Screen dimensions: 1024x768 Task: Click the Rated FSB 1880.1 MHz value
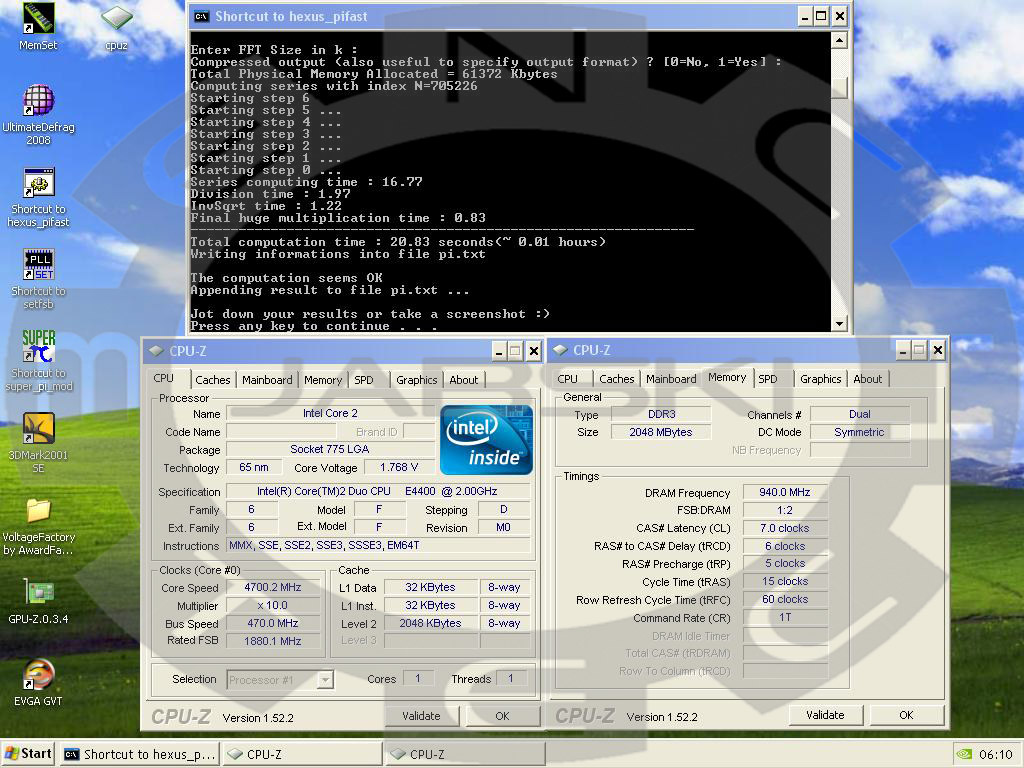tap(272, 641)
